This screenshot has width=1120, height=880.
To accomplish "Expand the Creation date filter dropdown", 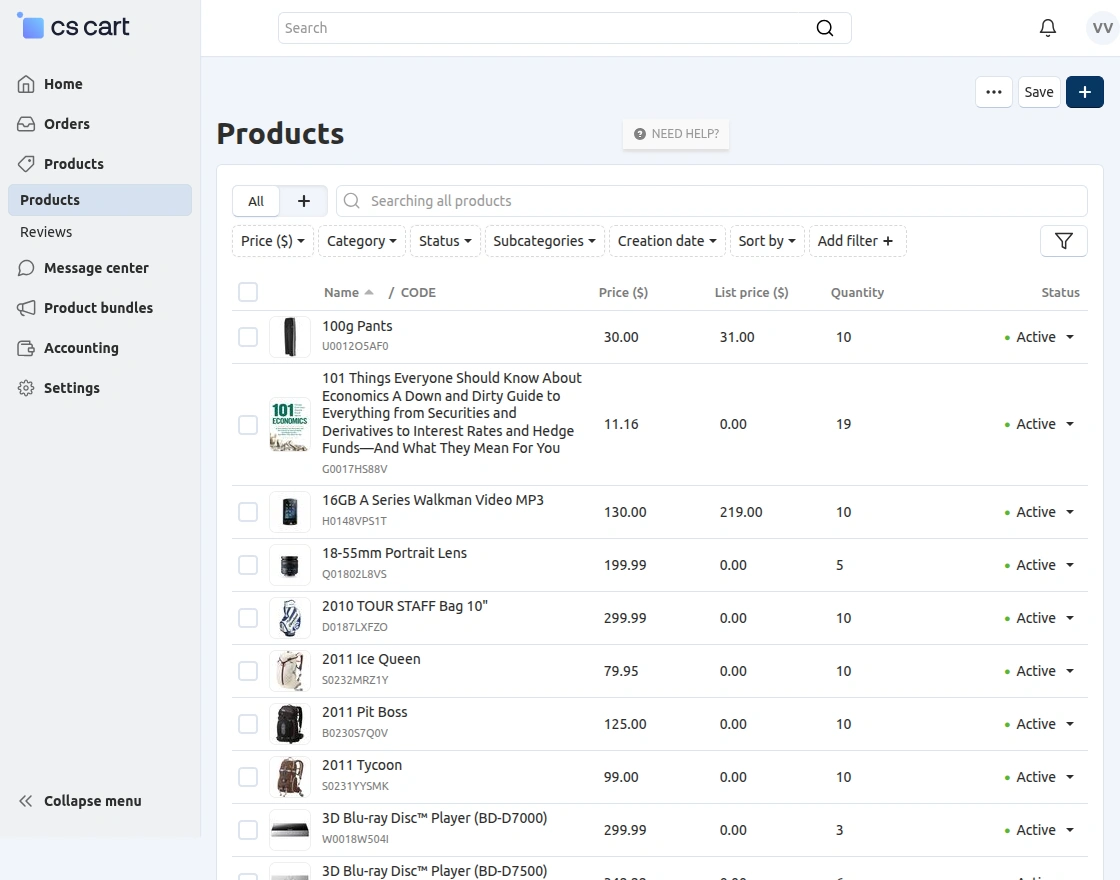I will pos(667,241).
